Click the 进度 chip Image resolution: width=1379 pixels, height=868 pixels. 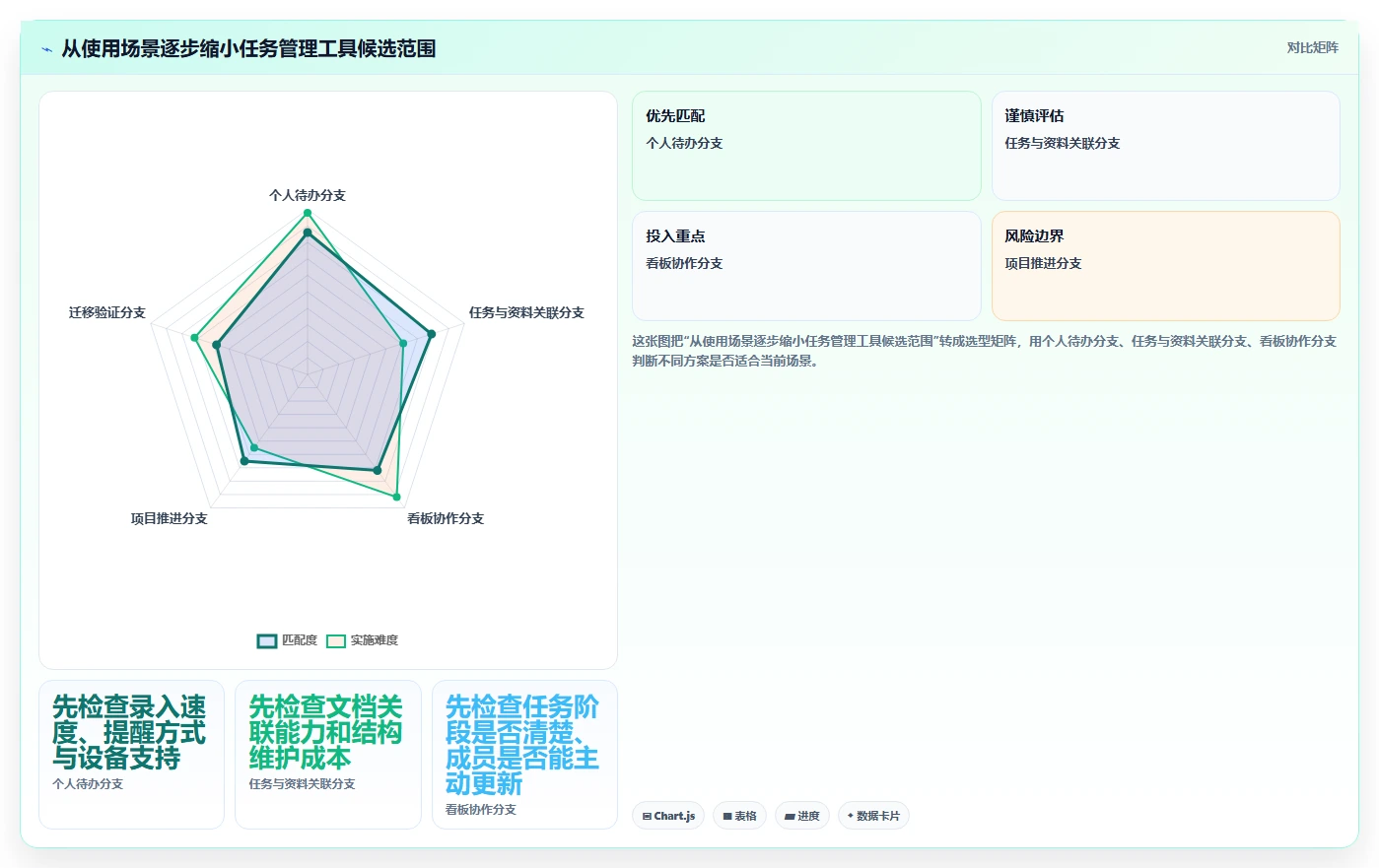802,816
